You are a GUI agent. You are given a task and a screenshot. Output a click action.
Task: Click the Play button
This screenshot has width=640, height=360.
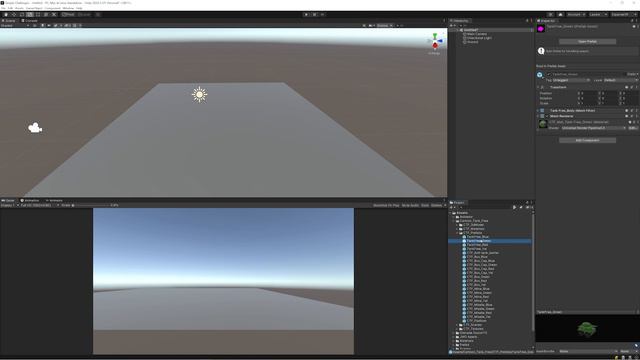pyautogui.click(x=306, y=15)
